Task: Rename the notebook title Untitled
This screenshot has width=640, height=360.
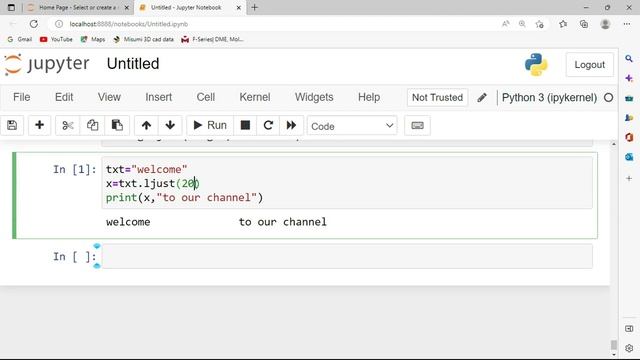Action: pos(133,64)
